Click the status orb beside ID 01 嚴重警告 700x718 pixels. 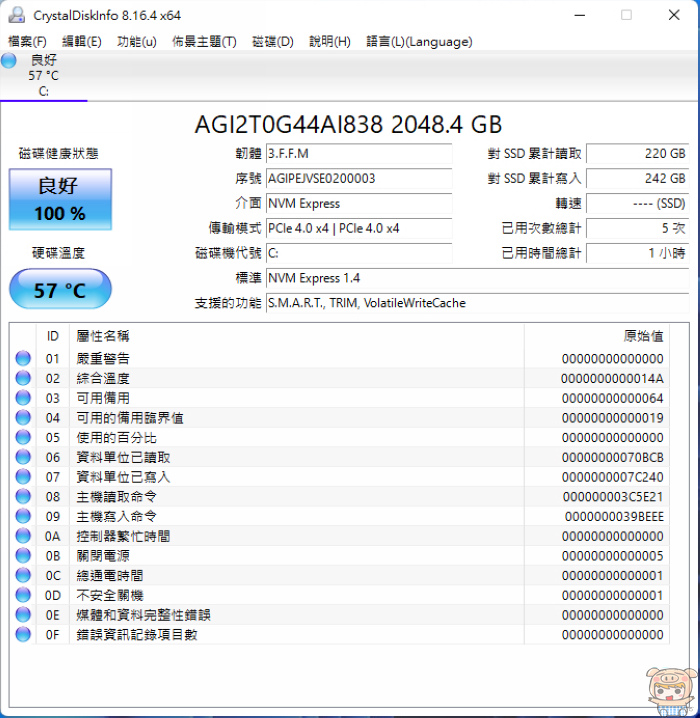coord(23,359)
